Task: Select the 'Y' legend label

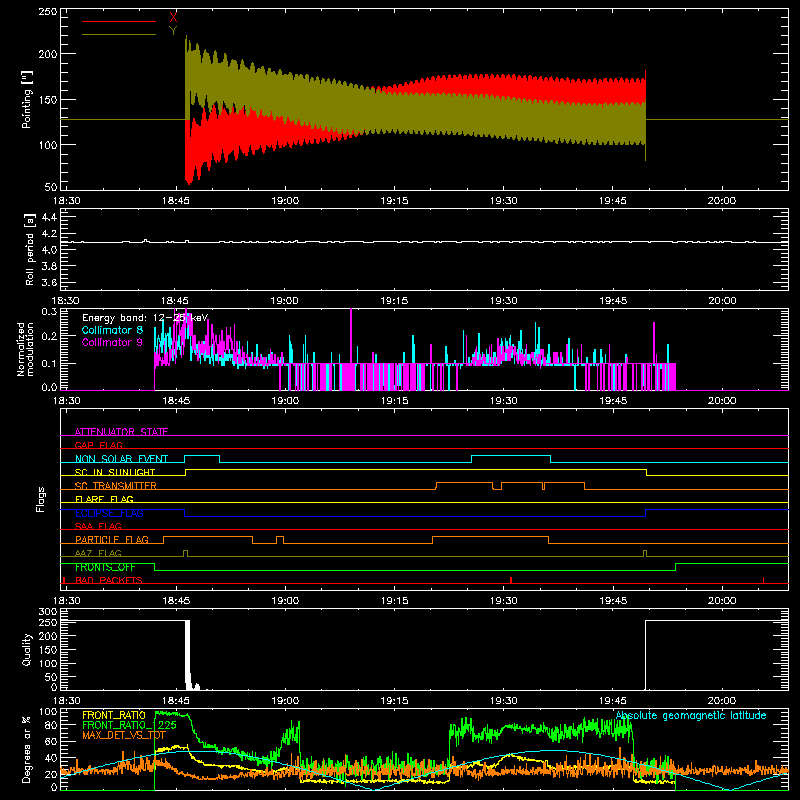Action: click(x=173, y=31)
